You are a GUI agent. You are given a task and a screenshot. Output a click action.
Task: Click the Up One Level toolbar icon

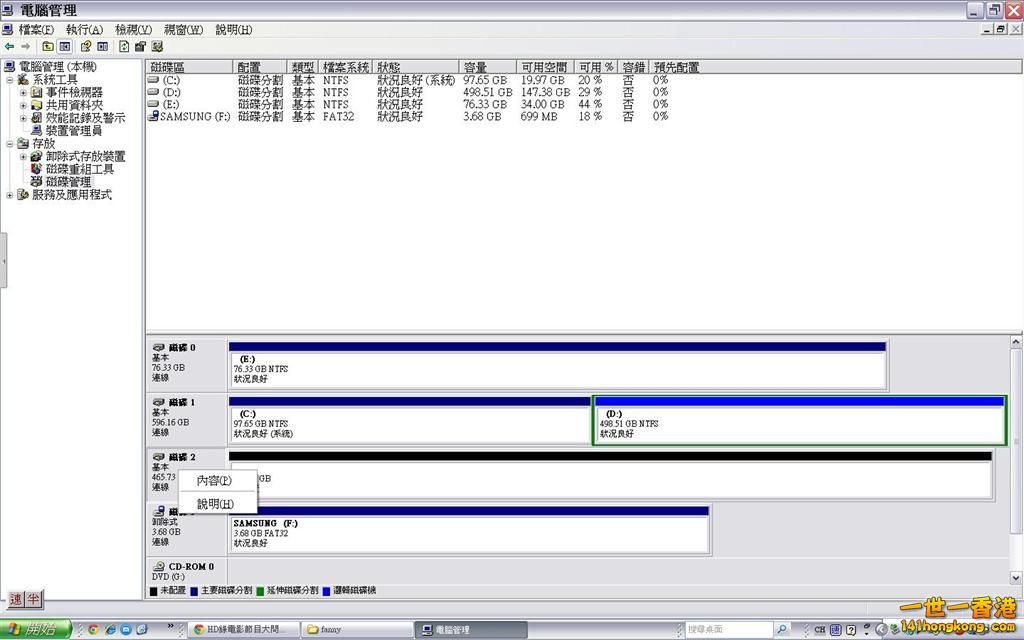48,46
